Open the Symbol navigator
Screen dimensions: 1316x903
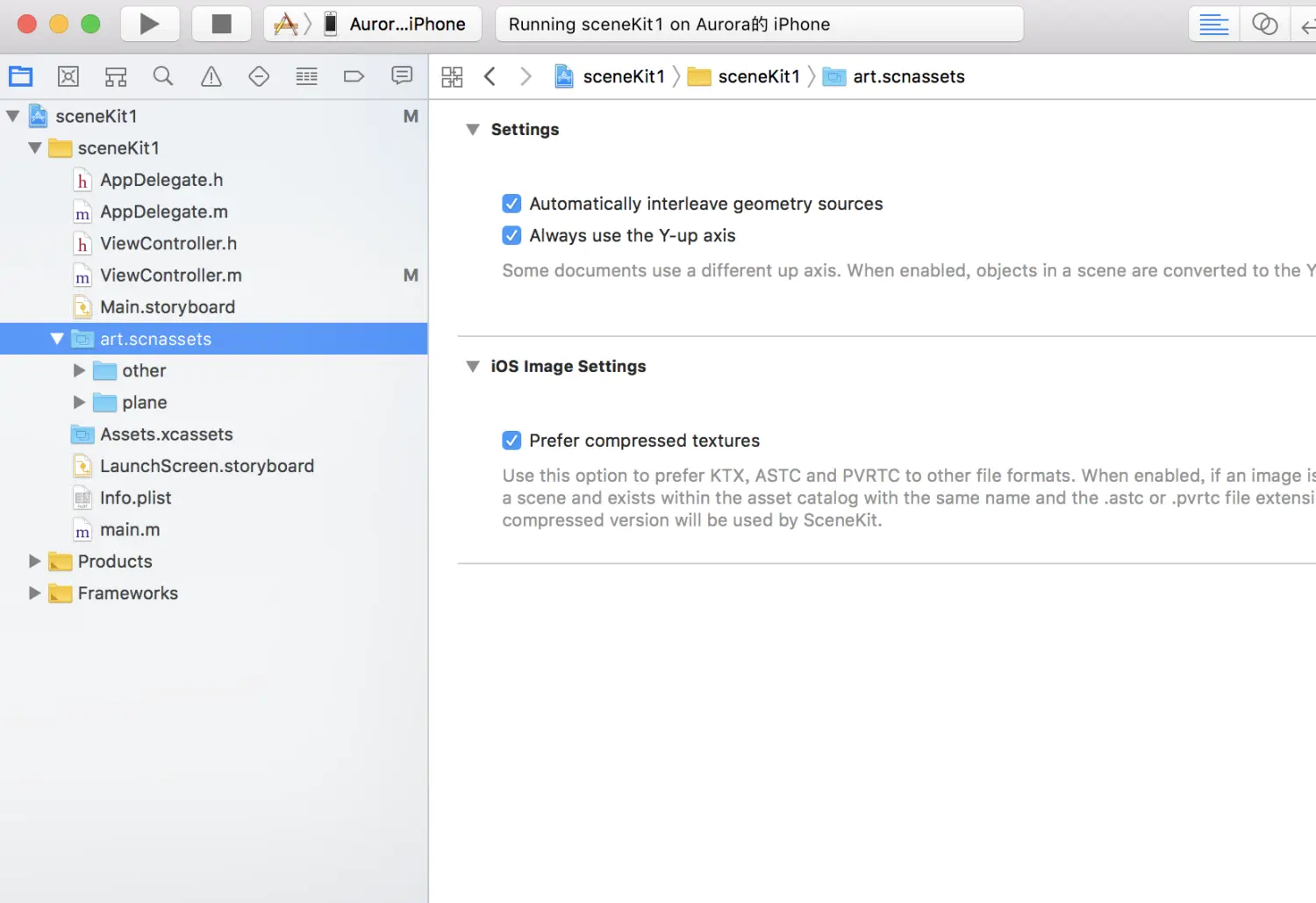tap(116, 76)
